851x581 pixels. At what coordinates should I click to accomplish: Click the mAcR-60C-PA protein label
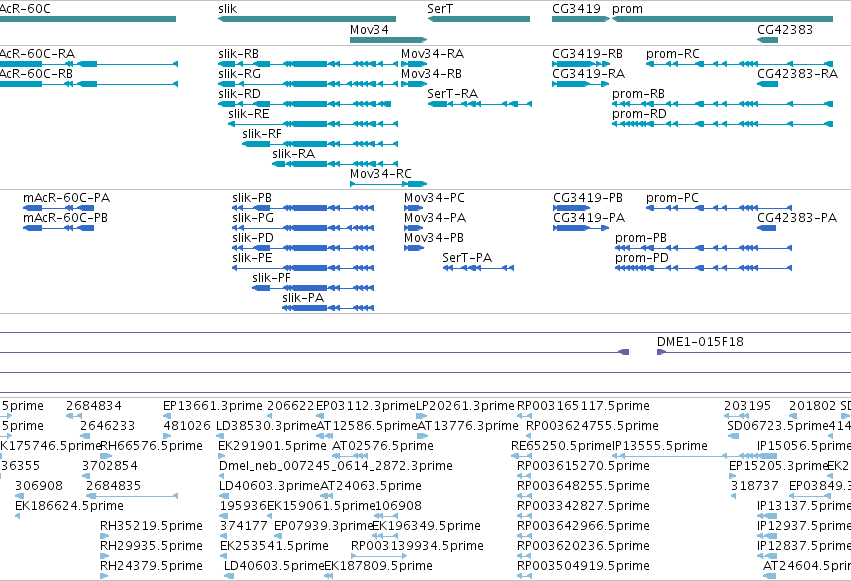coord(66,197)
